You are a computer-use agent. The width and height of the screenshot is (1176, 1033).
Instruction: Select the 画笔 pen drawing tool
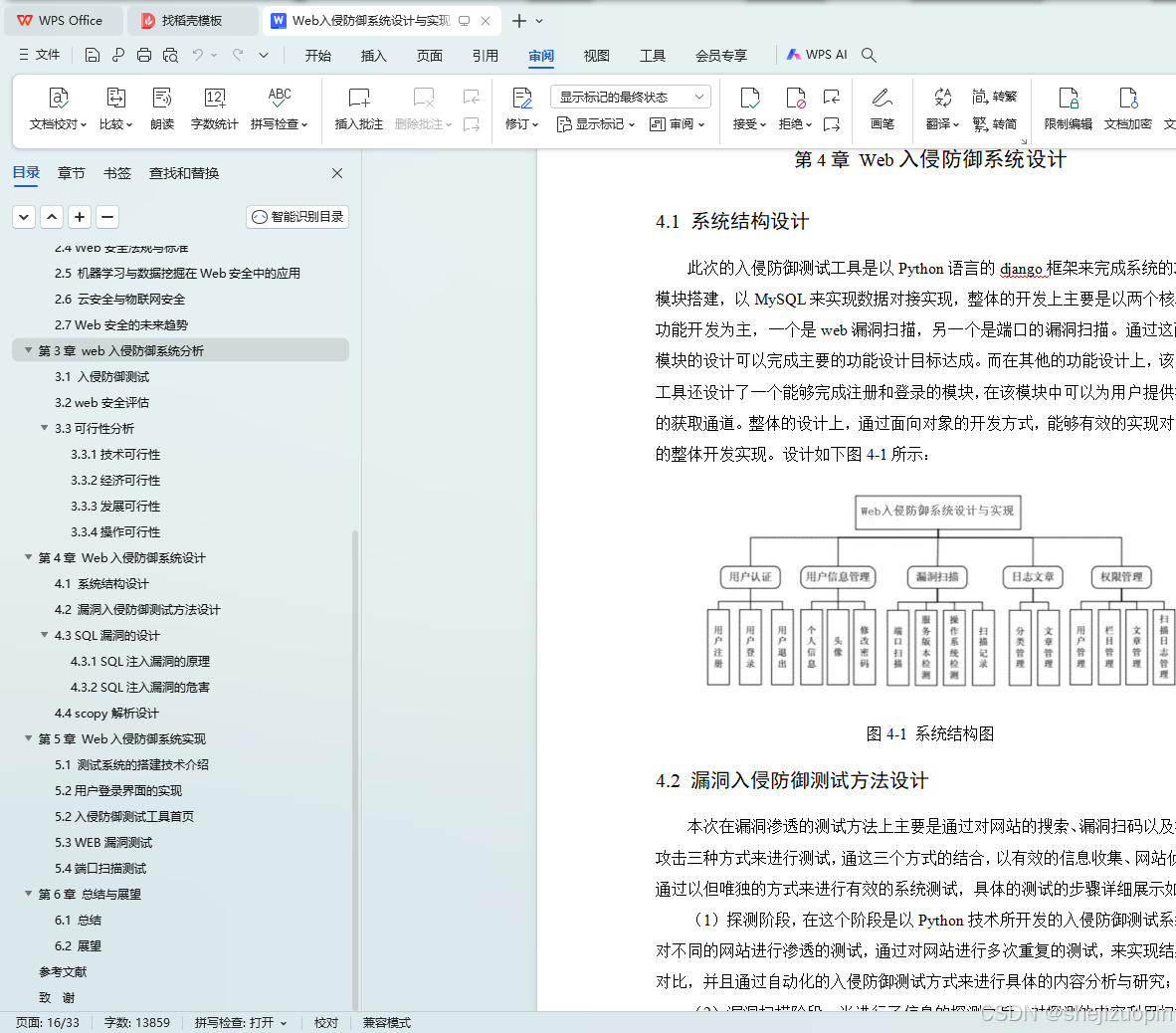point(882,108)
